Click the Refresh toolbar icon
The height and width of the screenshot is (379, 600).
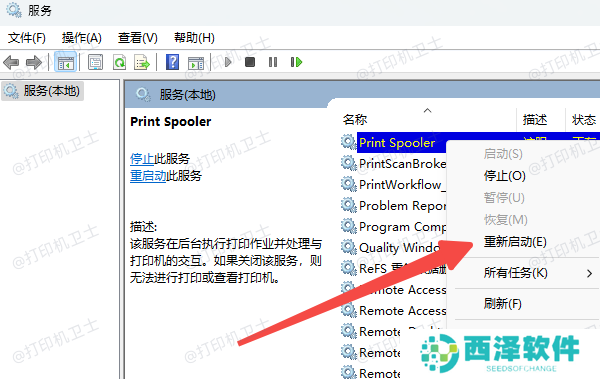119,62
